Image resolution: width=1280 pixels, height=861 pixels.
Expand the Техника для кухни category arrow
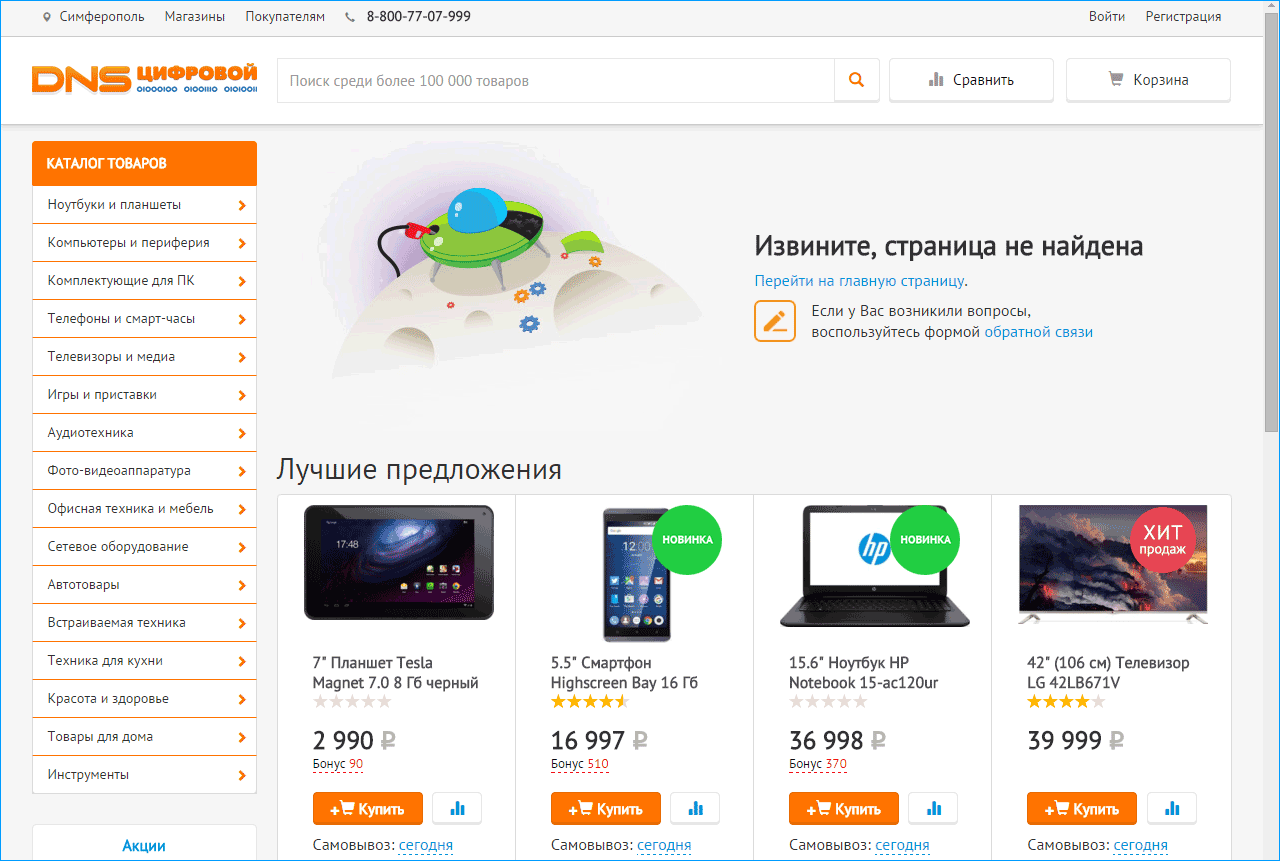point(242,662)
